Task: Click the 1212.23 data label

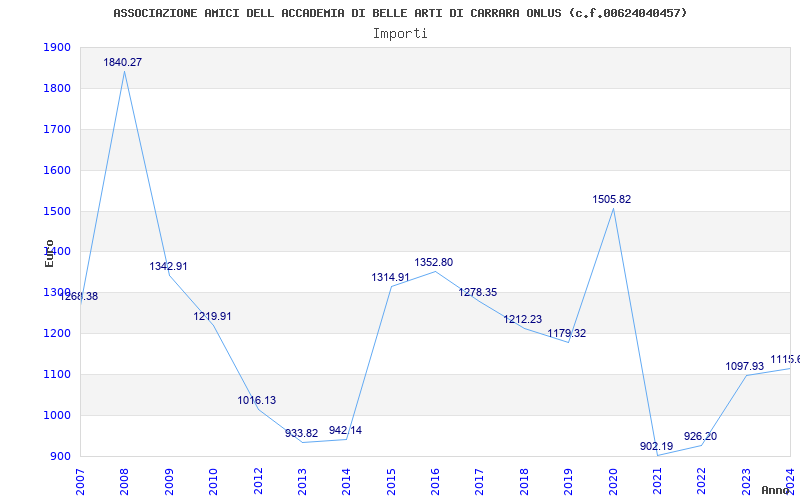Action: click(x=522, y=319)
